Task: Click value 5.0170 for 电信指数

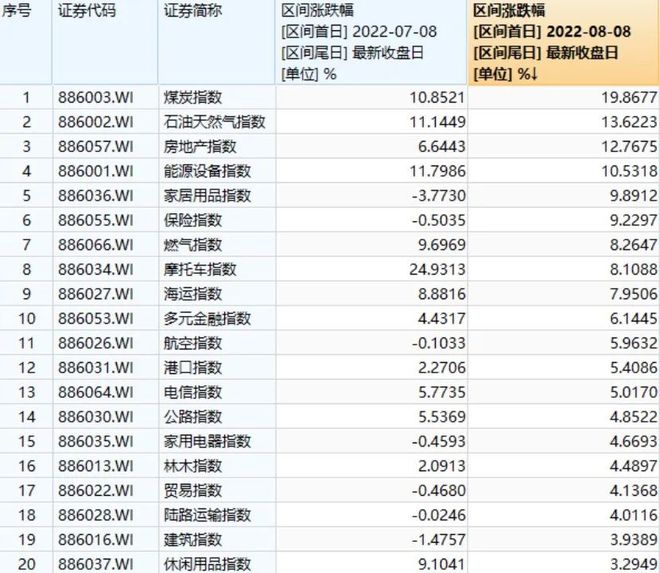Action: pyautogui.click(x=633, y=392)
